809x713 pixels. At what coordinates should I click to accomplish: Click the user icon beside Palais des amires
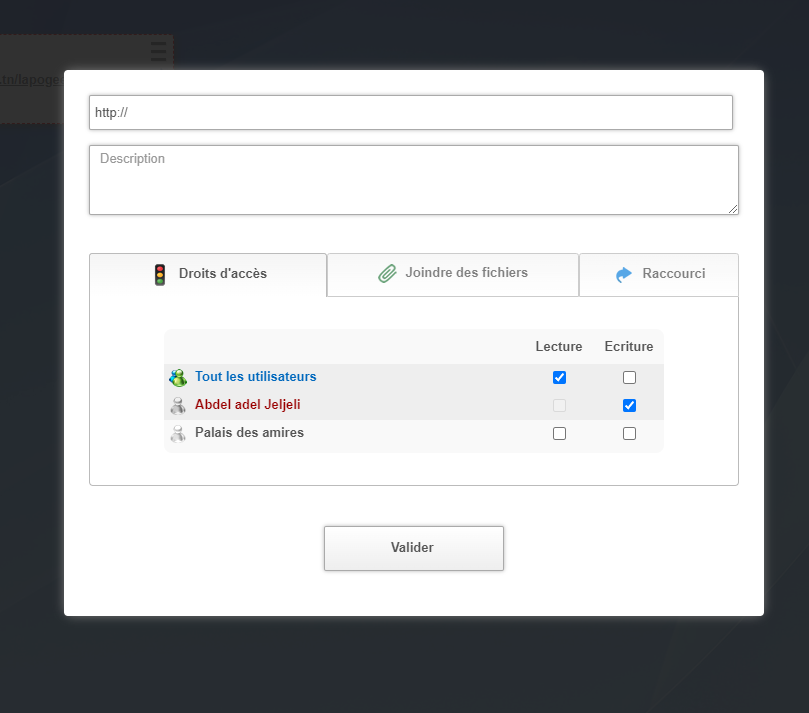(178, 434)
